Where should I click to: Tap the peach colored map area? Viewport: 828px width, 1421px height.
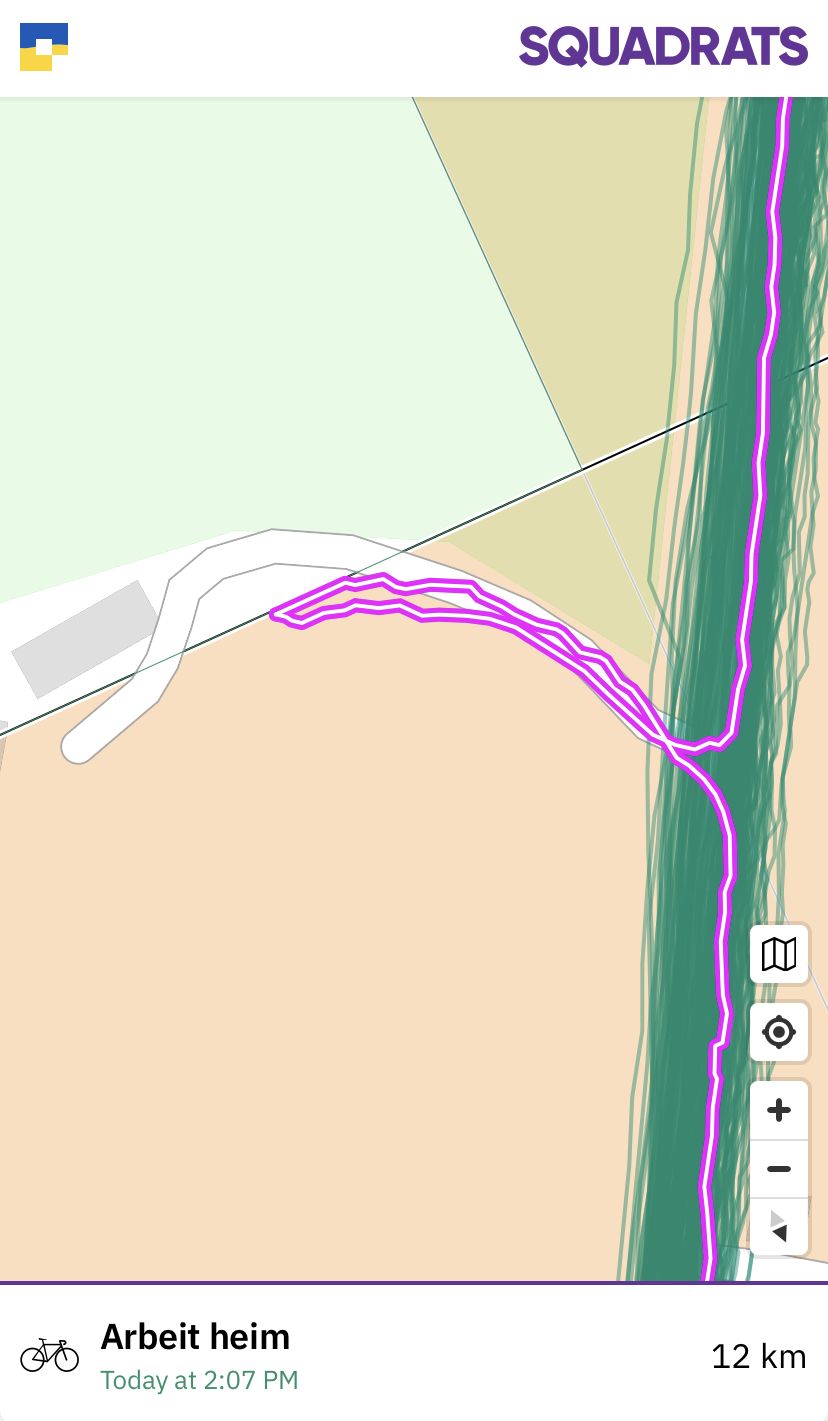pyautogui.click(x=330, y=950)
